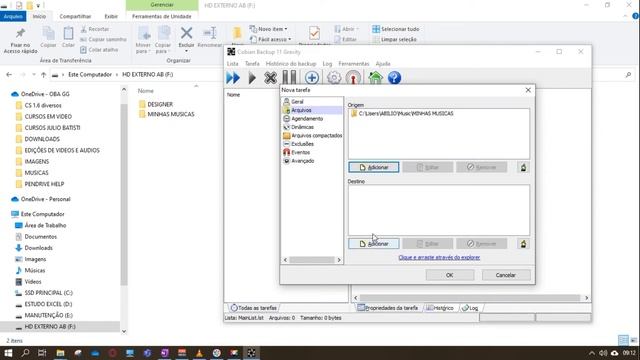640x360 pixels.
Task: Go up one folder level in Explorer
Action: pos(43,75)
